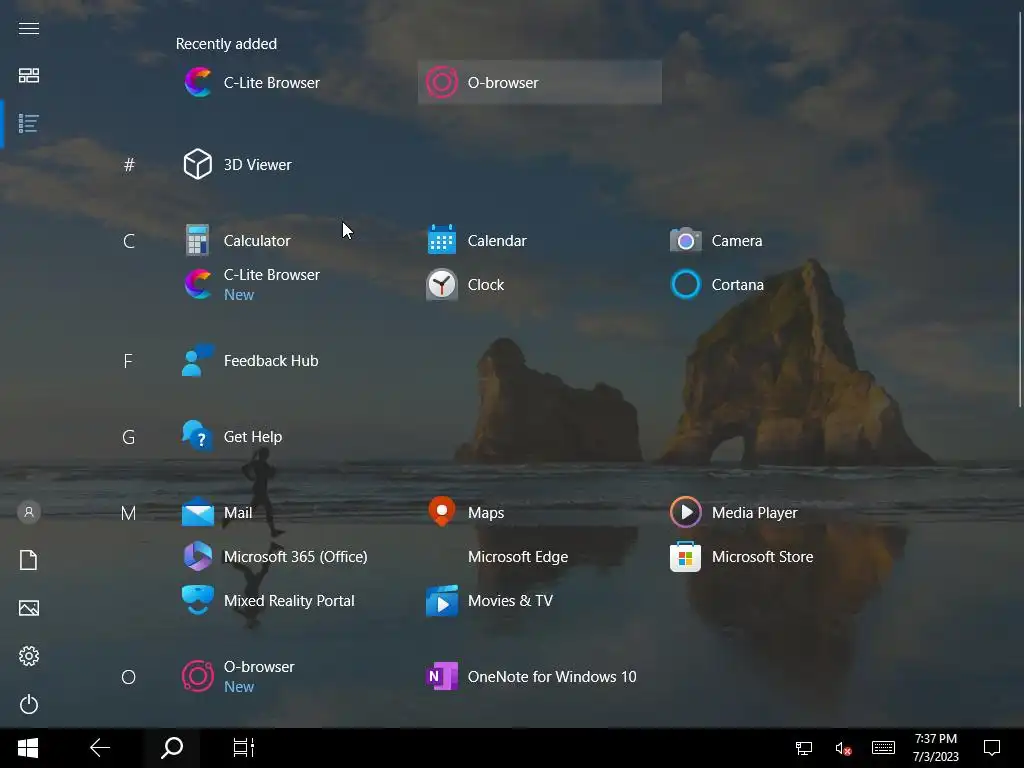The image size is (1024, 768).
Task: Switch to Pinned tiles view
Action: [x=29, y=75]
